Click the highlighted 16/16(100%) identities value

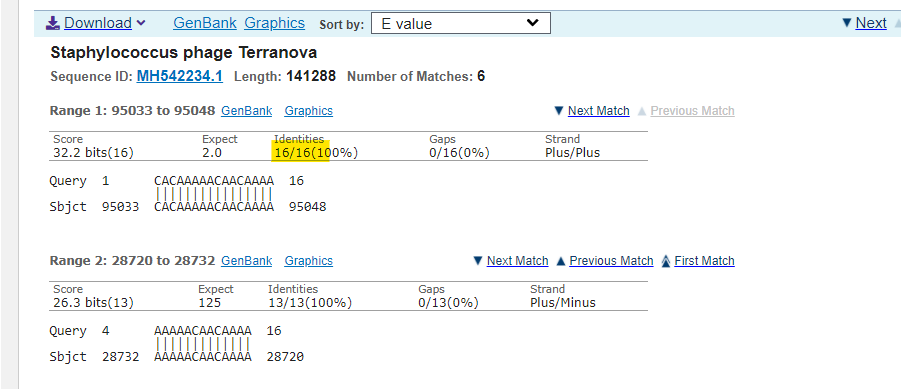pyautogui.click(x=316, y=153)
